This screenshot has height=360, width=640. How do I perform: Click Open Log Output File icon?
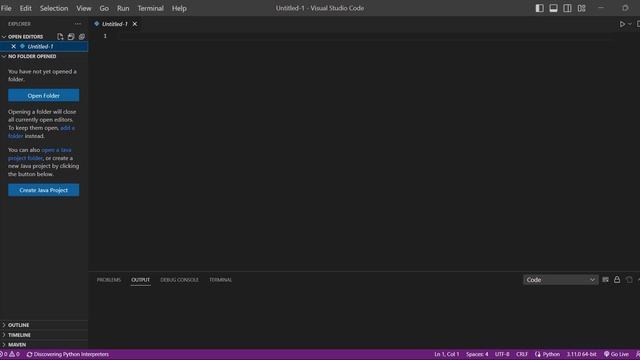[629, 280]
